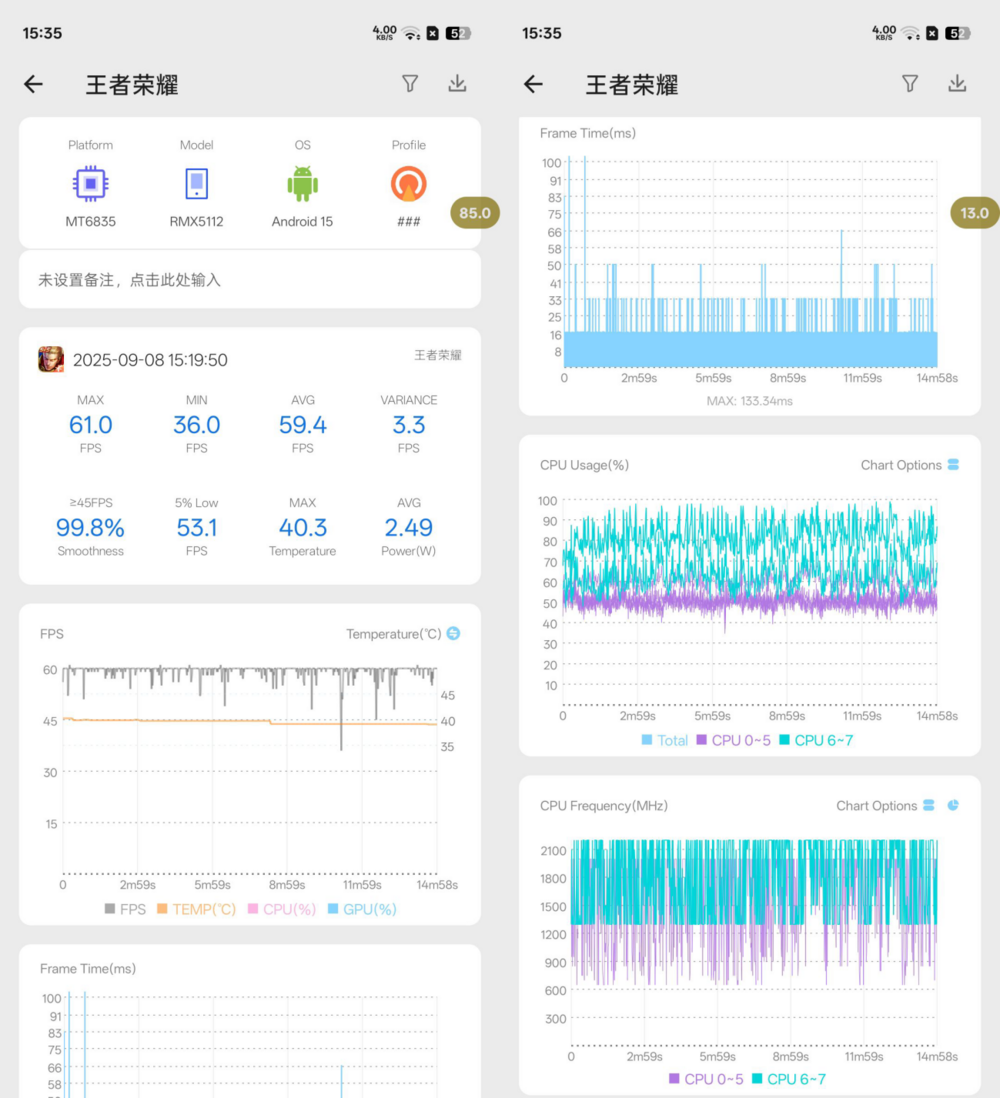The width and height of the screenshot is (1000, 1098).
Task: Tap MT6835 platform chip icon
Action: pos(90,183)
